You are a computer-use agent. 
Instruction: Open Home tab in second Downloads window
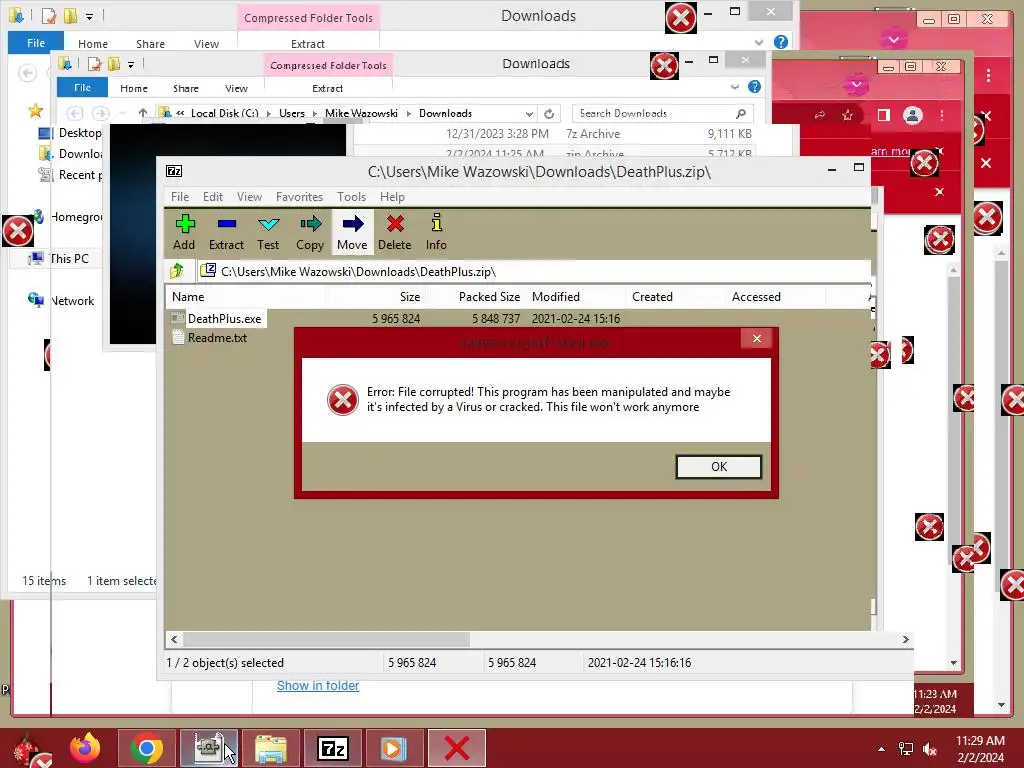click(134, 88)
